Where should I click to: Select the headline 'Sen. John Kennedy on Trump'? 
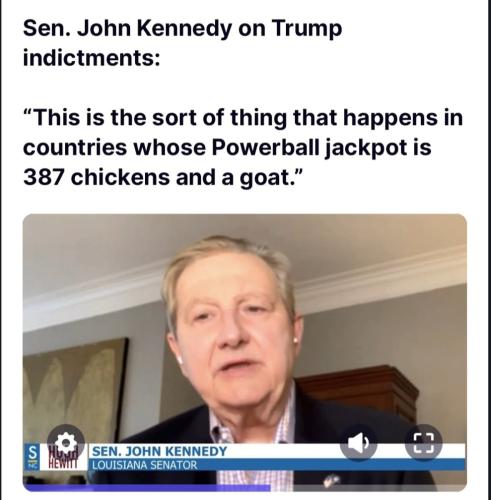click(182, 29)
